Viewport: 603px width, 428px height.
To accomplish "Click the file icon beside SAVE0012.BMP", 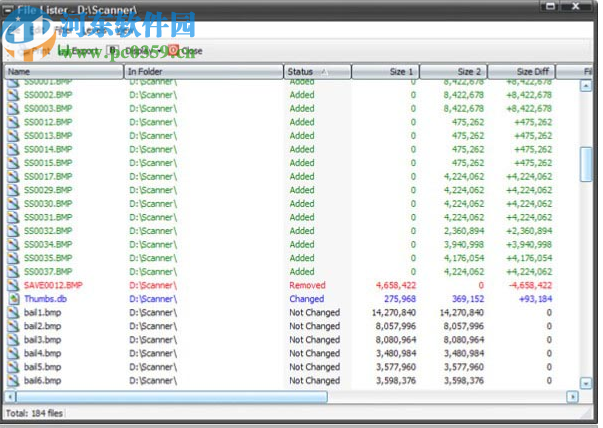I will click(13, 285).
